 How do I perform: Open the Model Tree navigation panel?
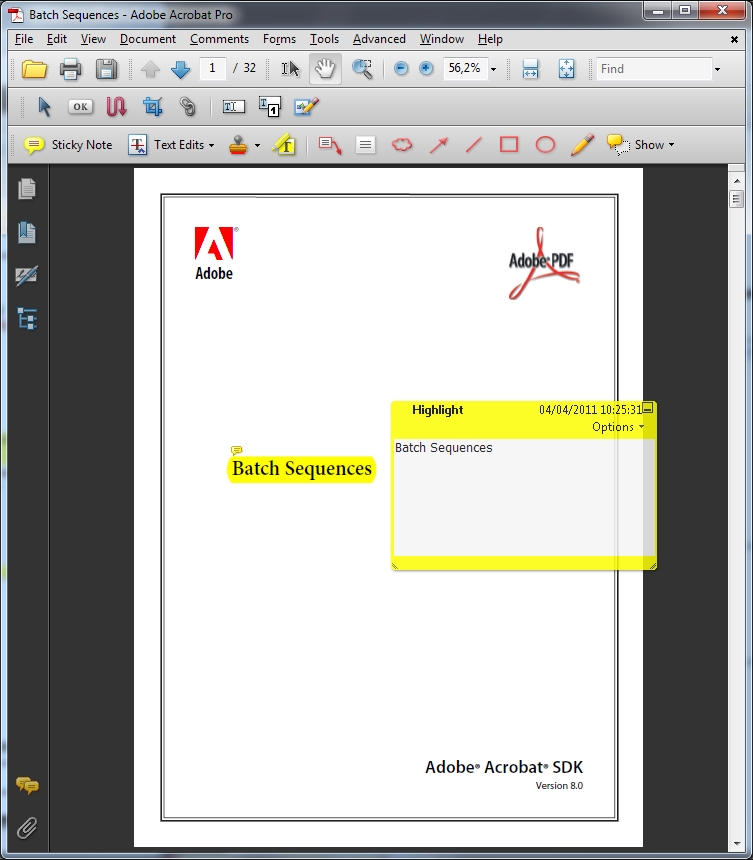[x=27, y=319]
